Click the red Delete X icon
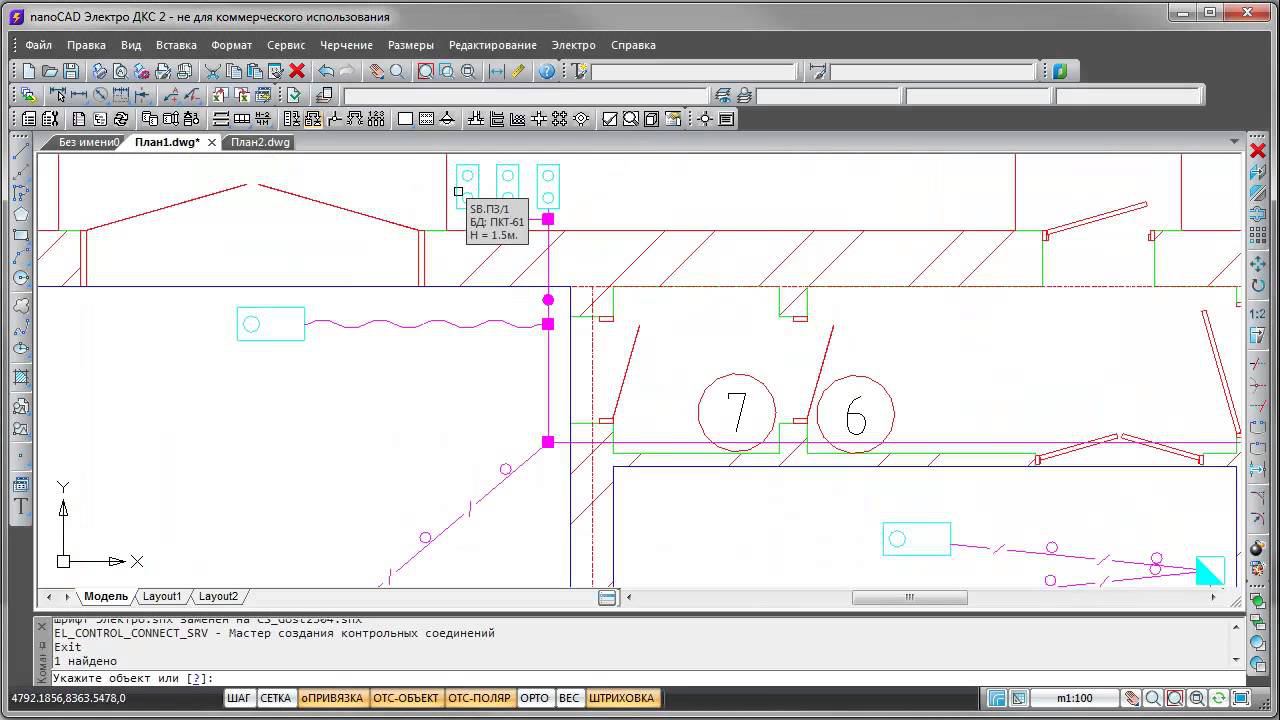 pyautogui.click(x=297, y=71)
